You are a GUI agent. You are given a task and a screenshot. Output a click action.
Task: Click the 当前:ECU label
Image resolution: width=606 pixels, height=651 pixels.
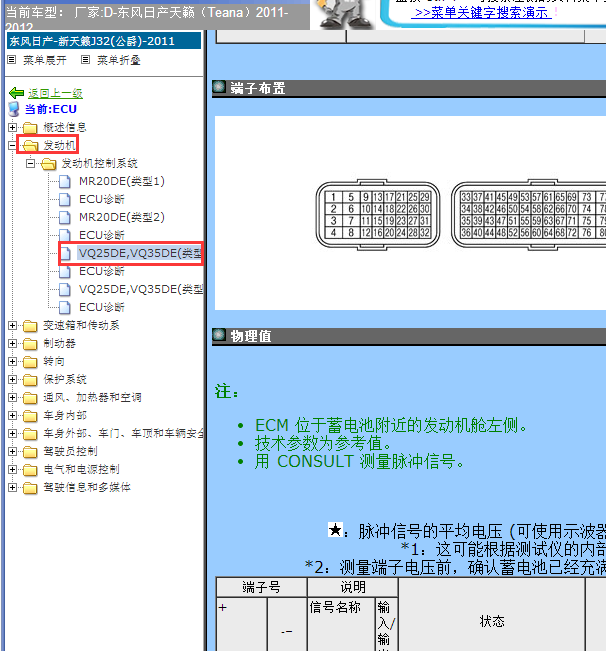click(x=51, y=109)
